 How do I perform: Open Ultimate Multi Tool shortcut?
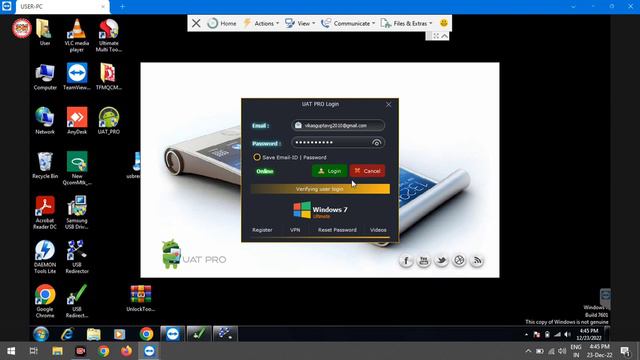109,36
